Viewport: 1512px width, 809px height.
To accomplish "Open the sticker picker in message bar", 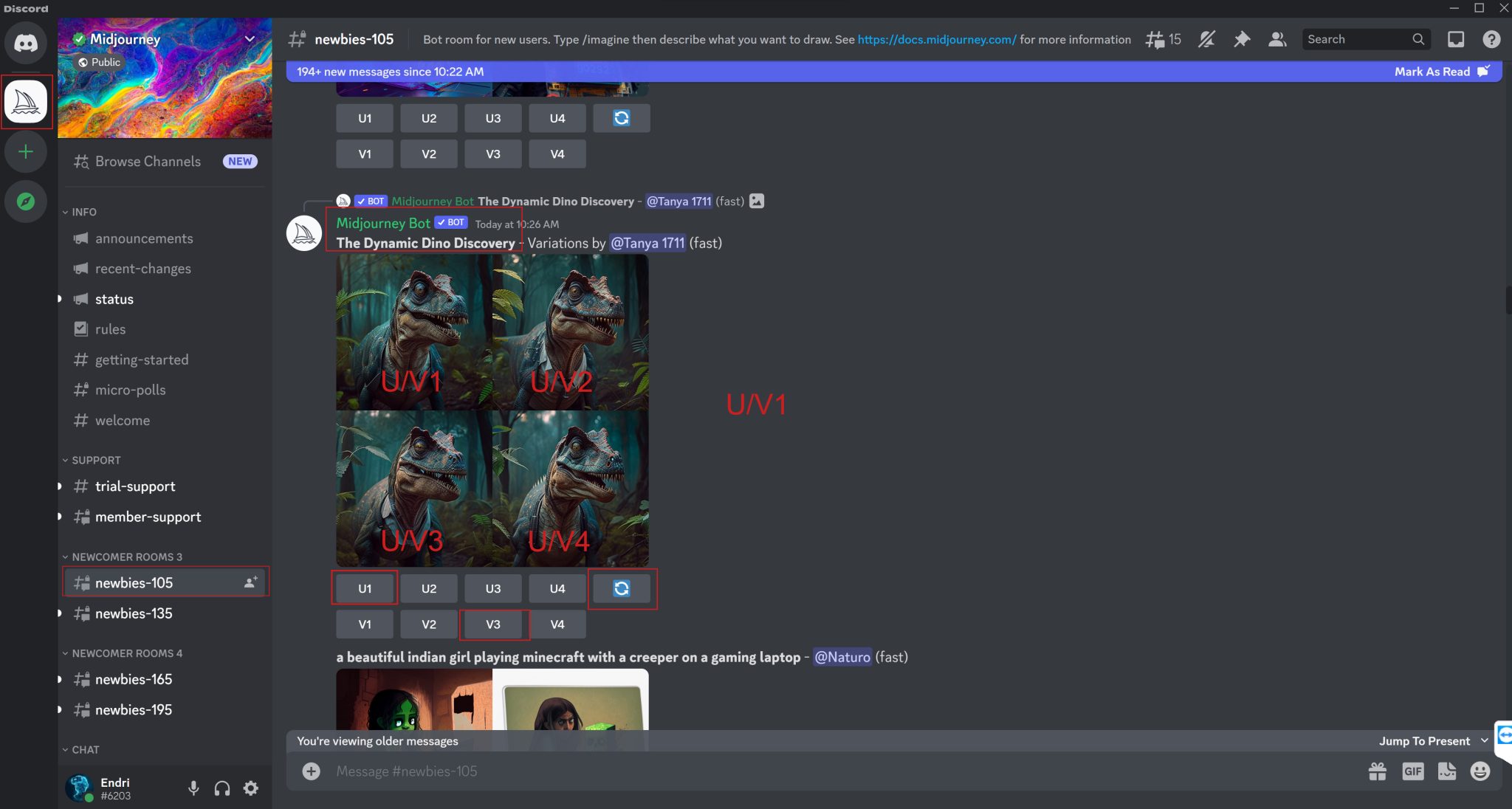I will click(x=1446, y=771).
